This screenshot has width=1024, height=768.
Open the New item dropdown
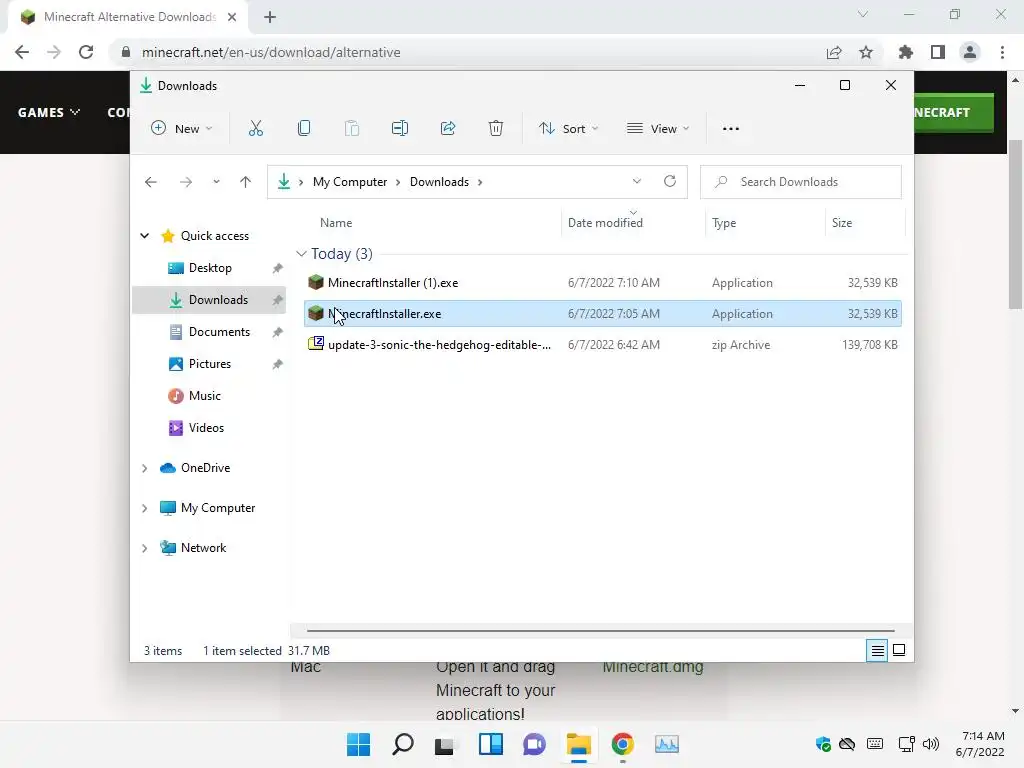click(182, 129)
